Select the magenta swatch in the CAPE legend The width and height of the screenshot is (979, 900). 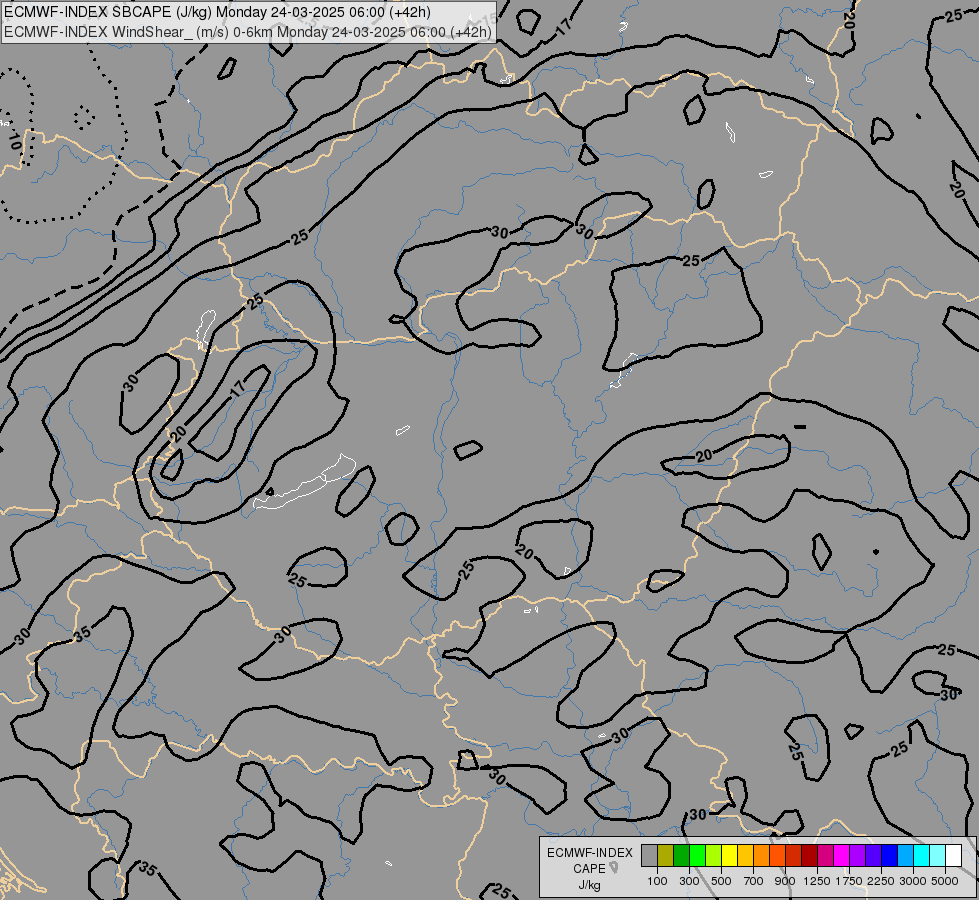842,855
